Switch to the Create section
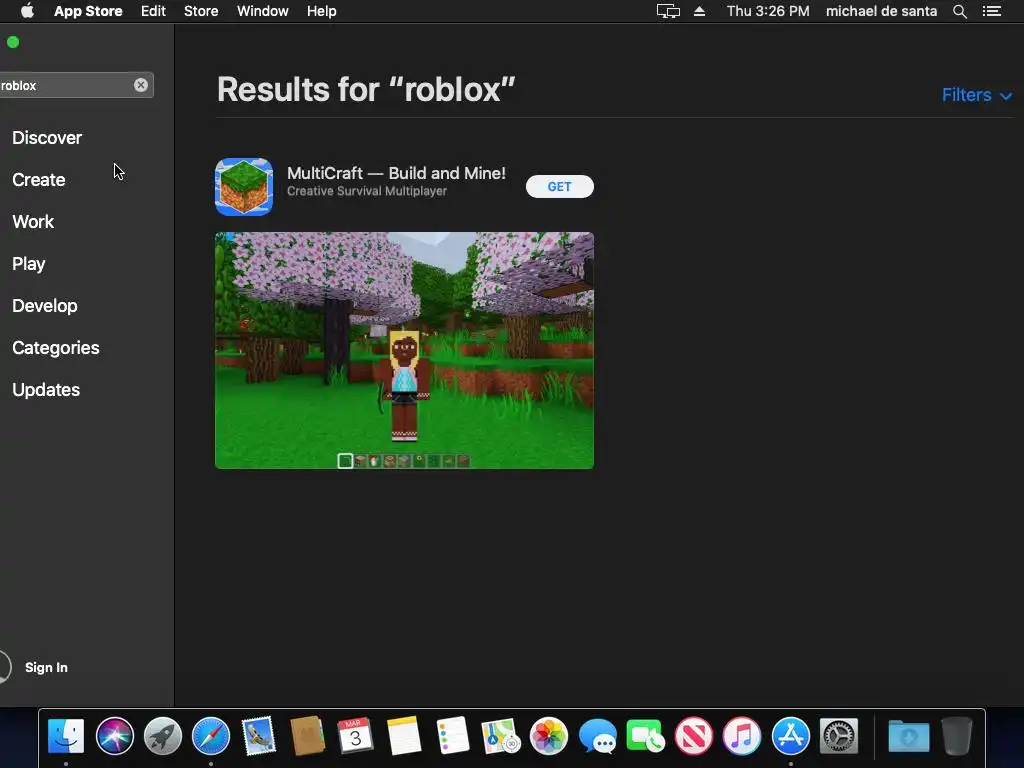 point(39,180)
